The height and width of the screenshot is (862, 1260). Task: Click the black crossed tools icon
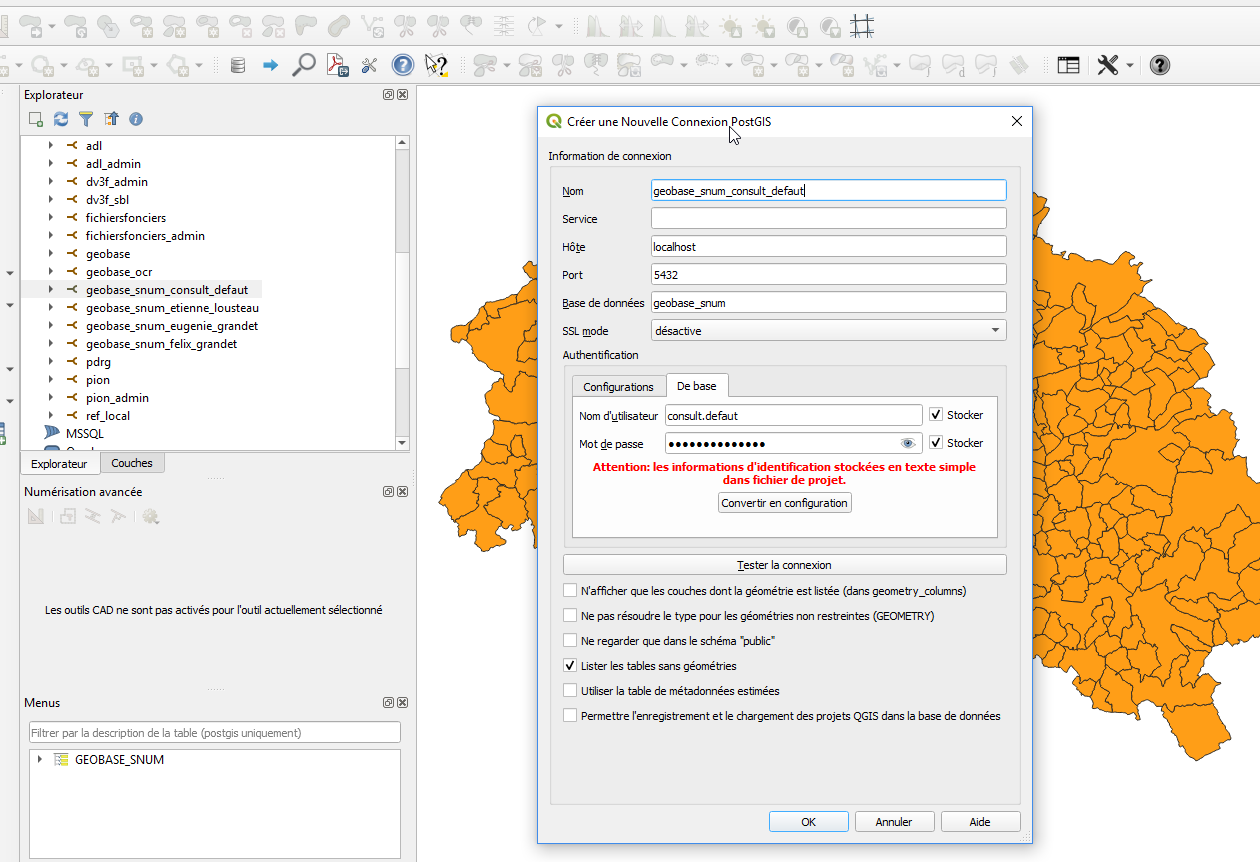[x=1108, y=65]
